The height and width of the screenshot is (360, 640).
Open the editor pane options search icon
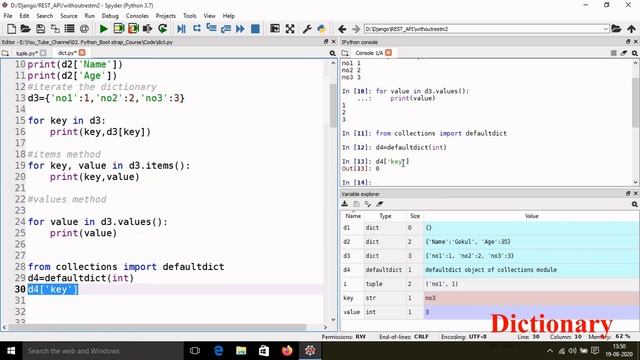pyautogui.click(x=332, y=53)
